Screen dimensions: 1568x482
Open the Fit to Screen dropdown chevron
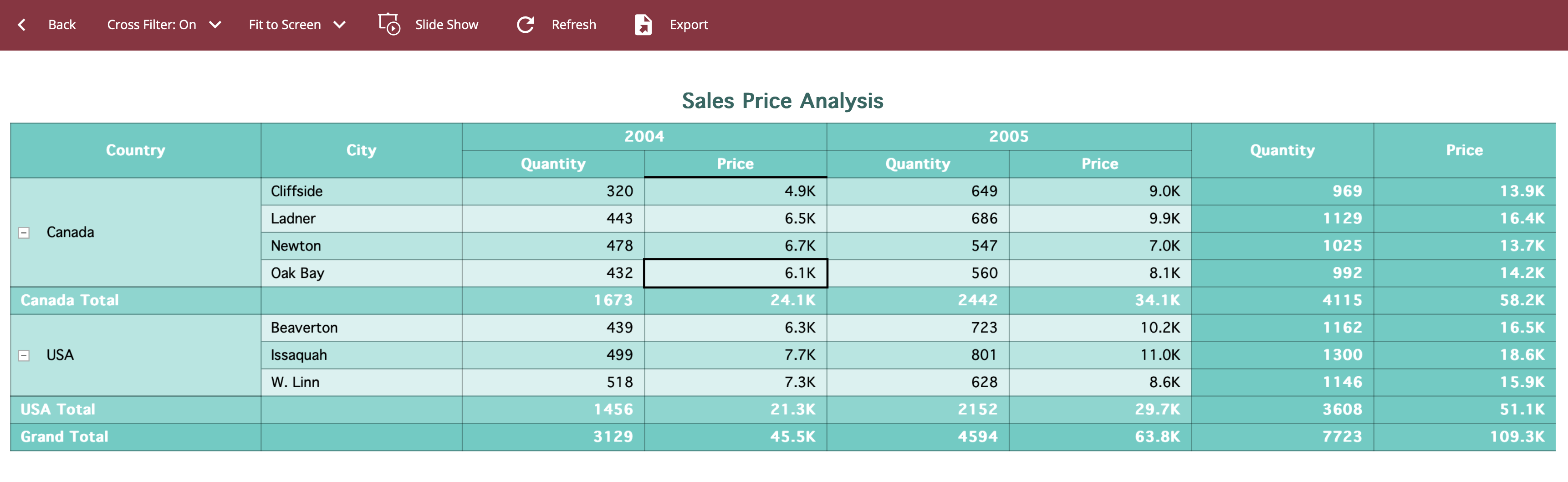(340, 25)
